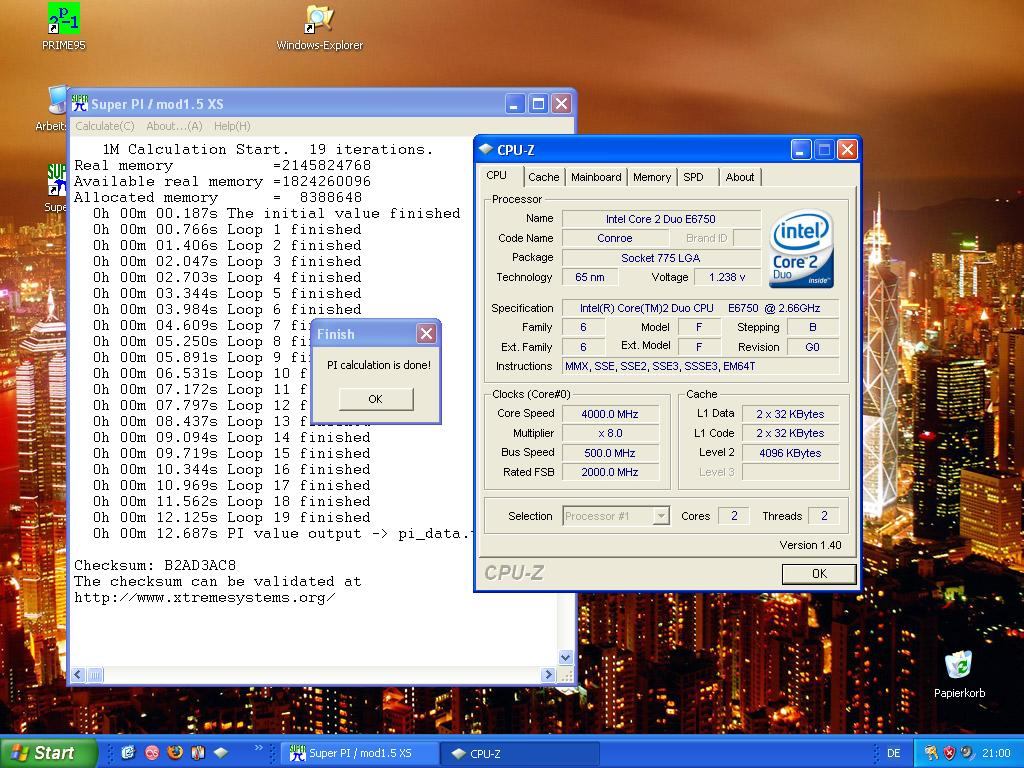
Task: Click the Revision value 'G0'
Action: [x=812, y=347]
